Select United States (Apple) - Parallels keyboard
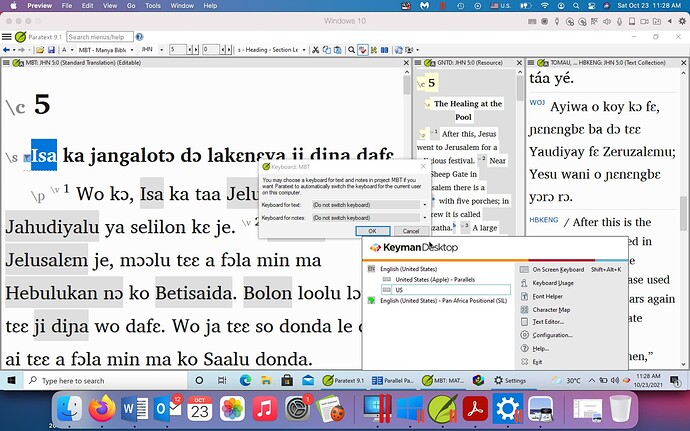Viewport: 690px width, 431px height. (435, 280)
